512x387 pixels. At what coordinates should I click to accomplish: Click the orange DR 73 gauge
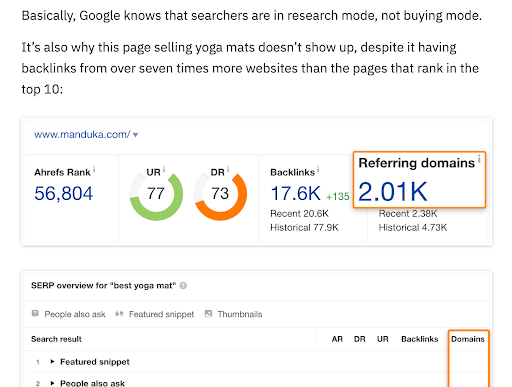click(220, 194)
